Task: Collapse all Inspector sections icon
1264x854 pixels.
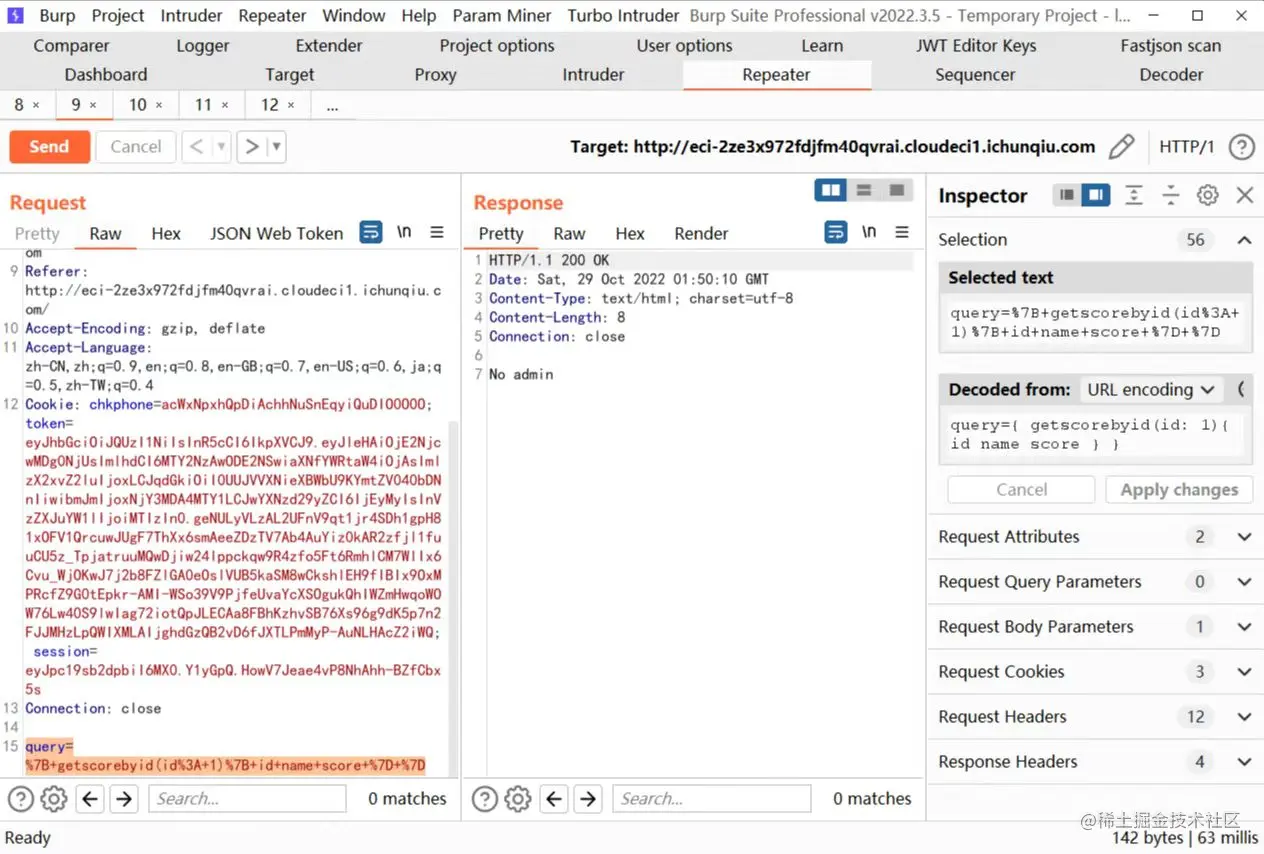Action: (x=1170, y=195)
